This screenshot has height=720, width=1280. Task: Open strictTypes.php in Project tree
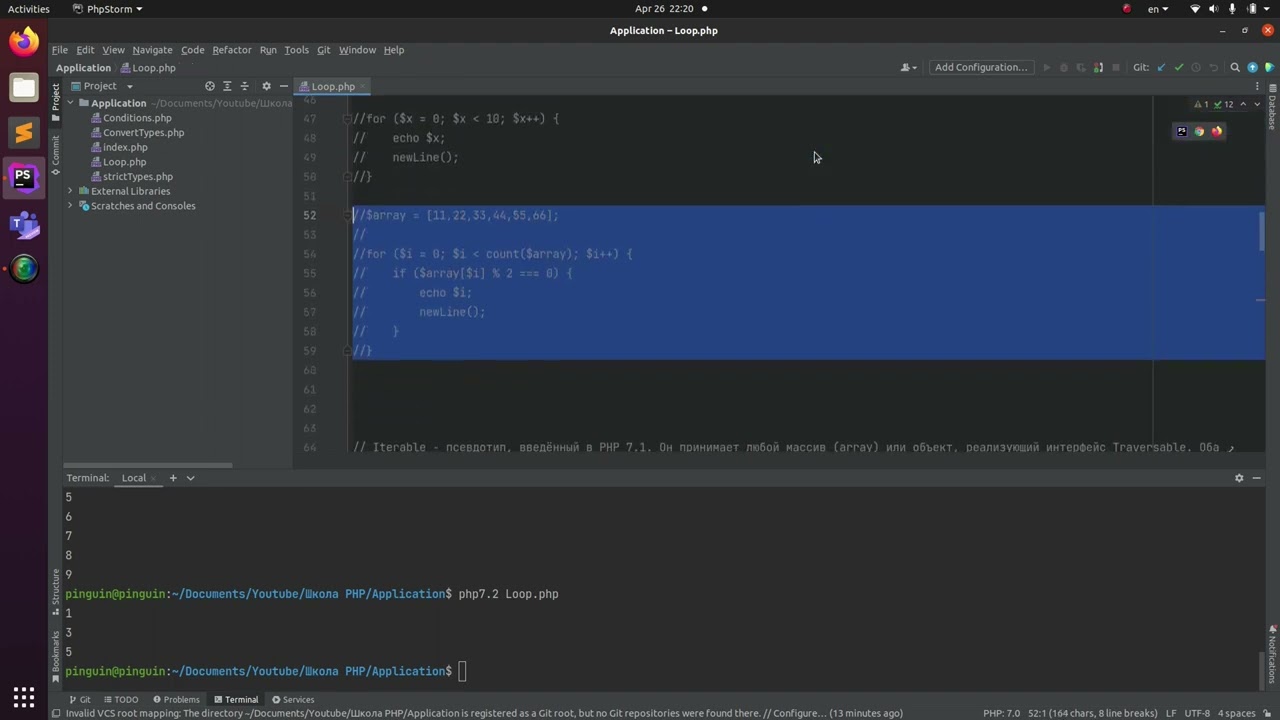(x=130, y=176)
